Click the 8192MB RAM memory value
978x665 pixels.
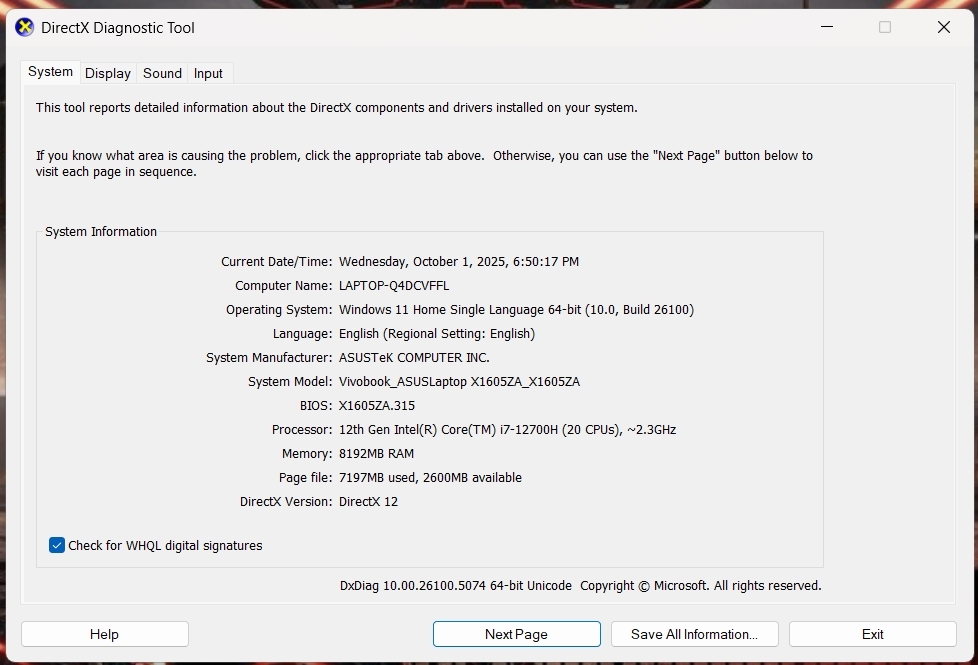379,454
